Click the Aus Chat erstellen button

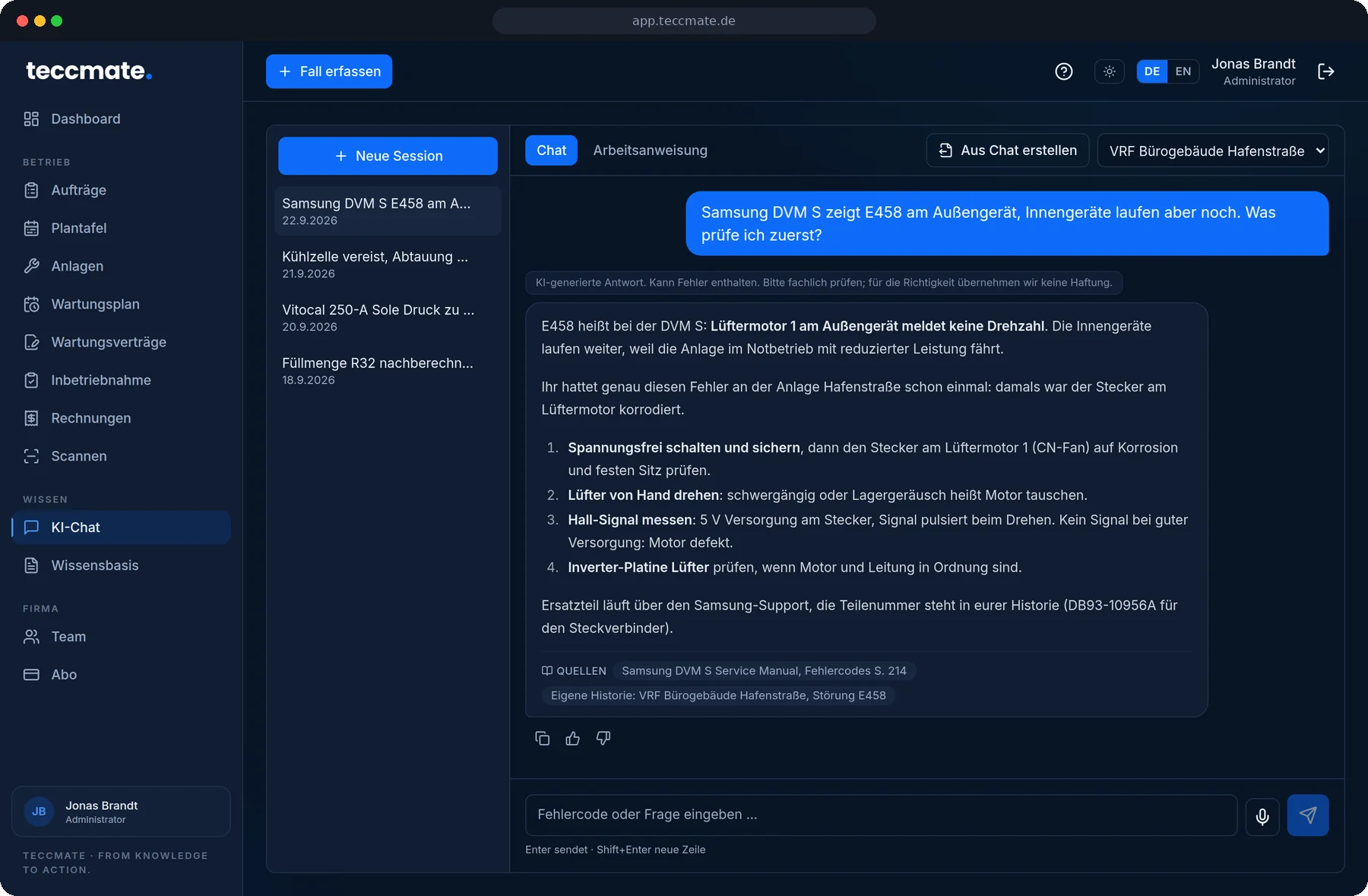point(1008,150)
